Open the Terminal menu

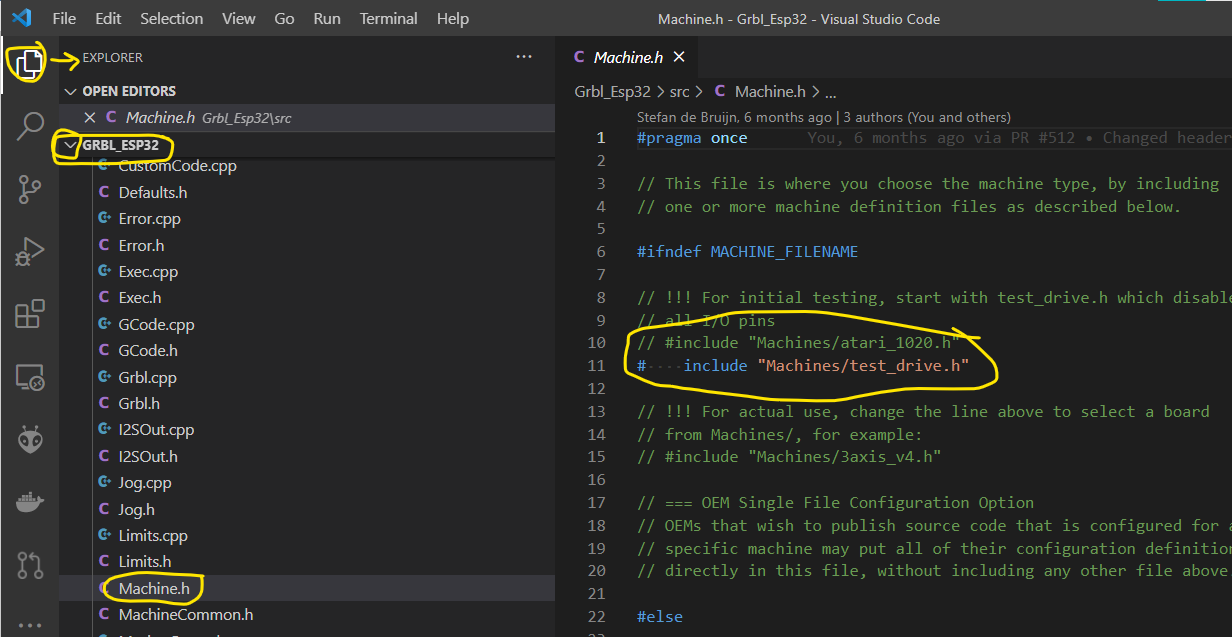coord(389,19)
